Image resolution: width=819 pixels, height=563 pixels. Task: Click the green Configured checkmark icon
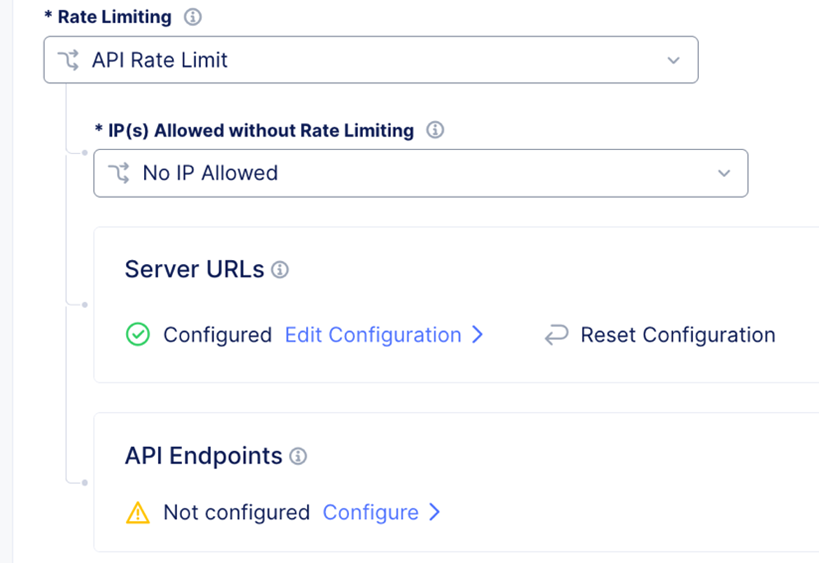[138, 334]
